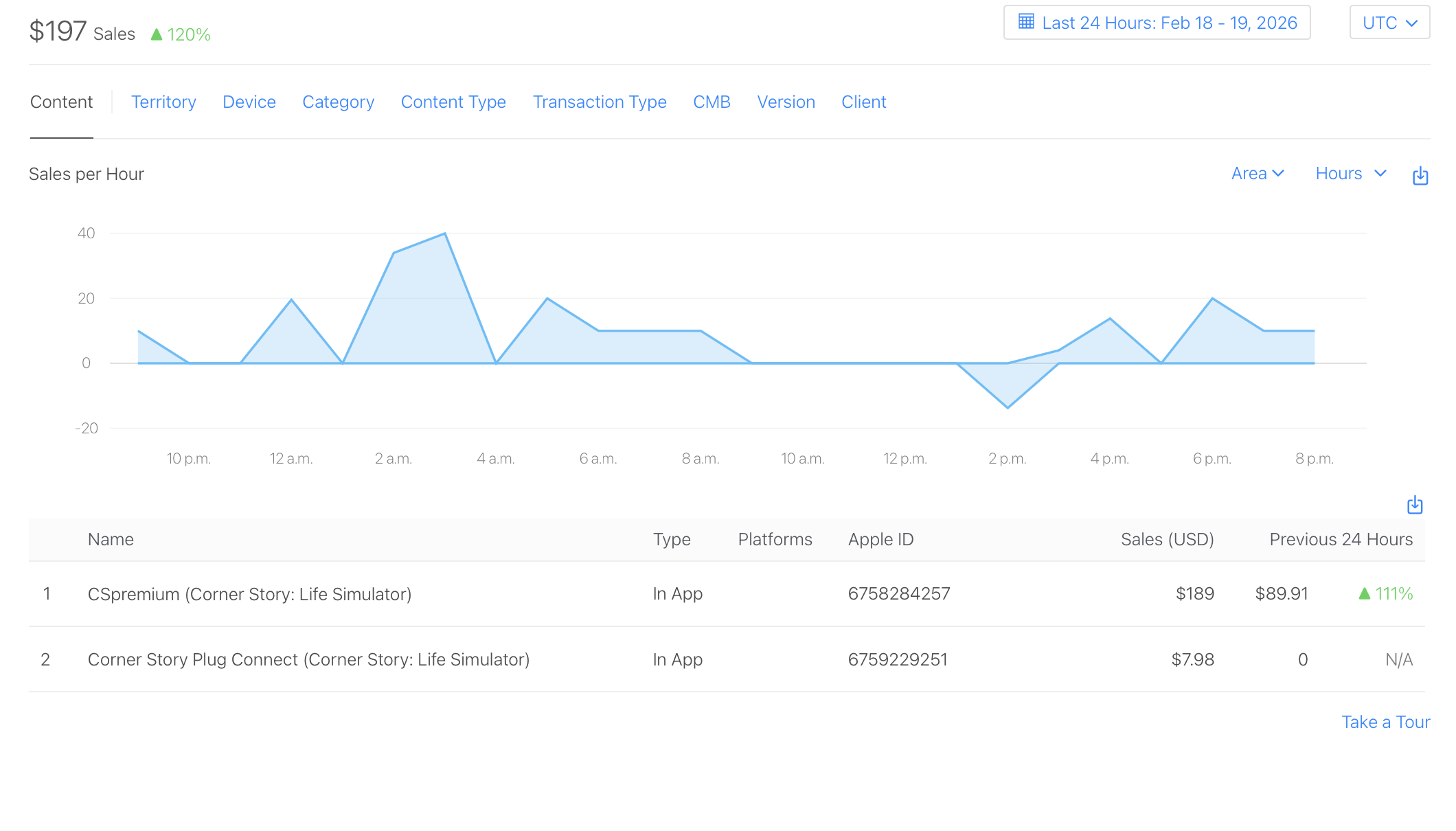Export the Sales per Hour chart data
1456x831 pixels.
(x=1420, y=176)
